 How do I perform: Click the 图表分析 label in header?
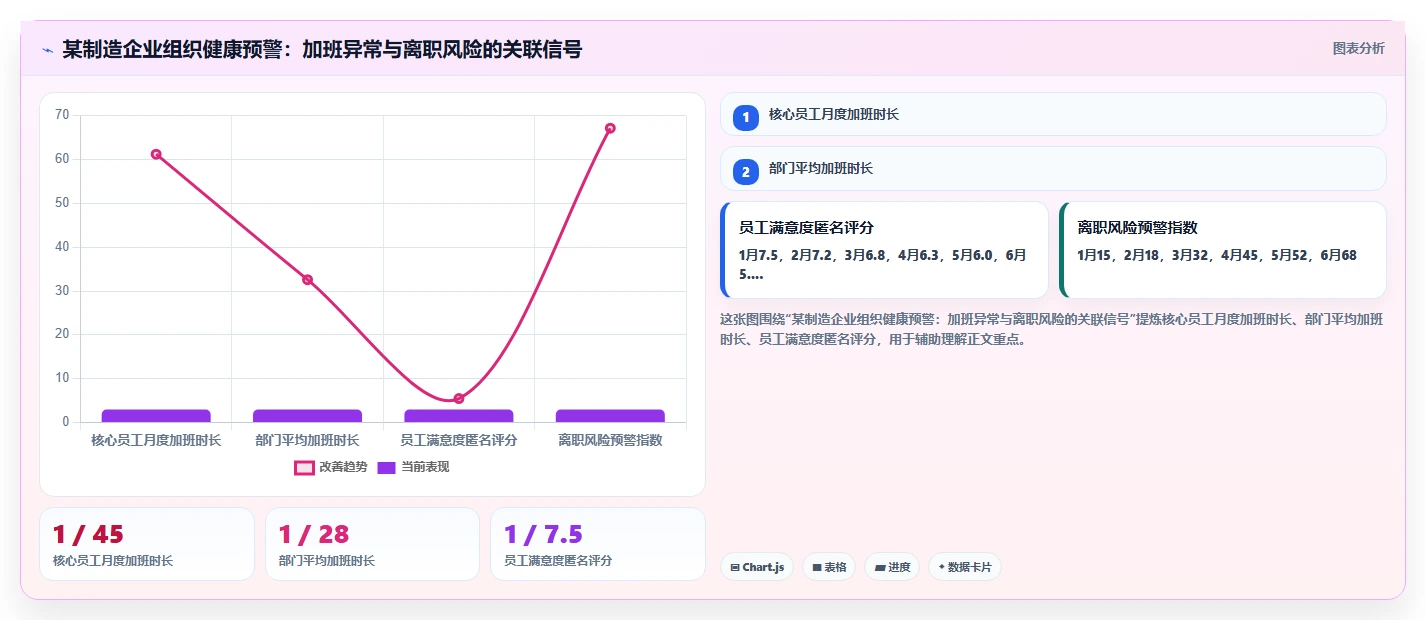1358,48
